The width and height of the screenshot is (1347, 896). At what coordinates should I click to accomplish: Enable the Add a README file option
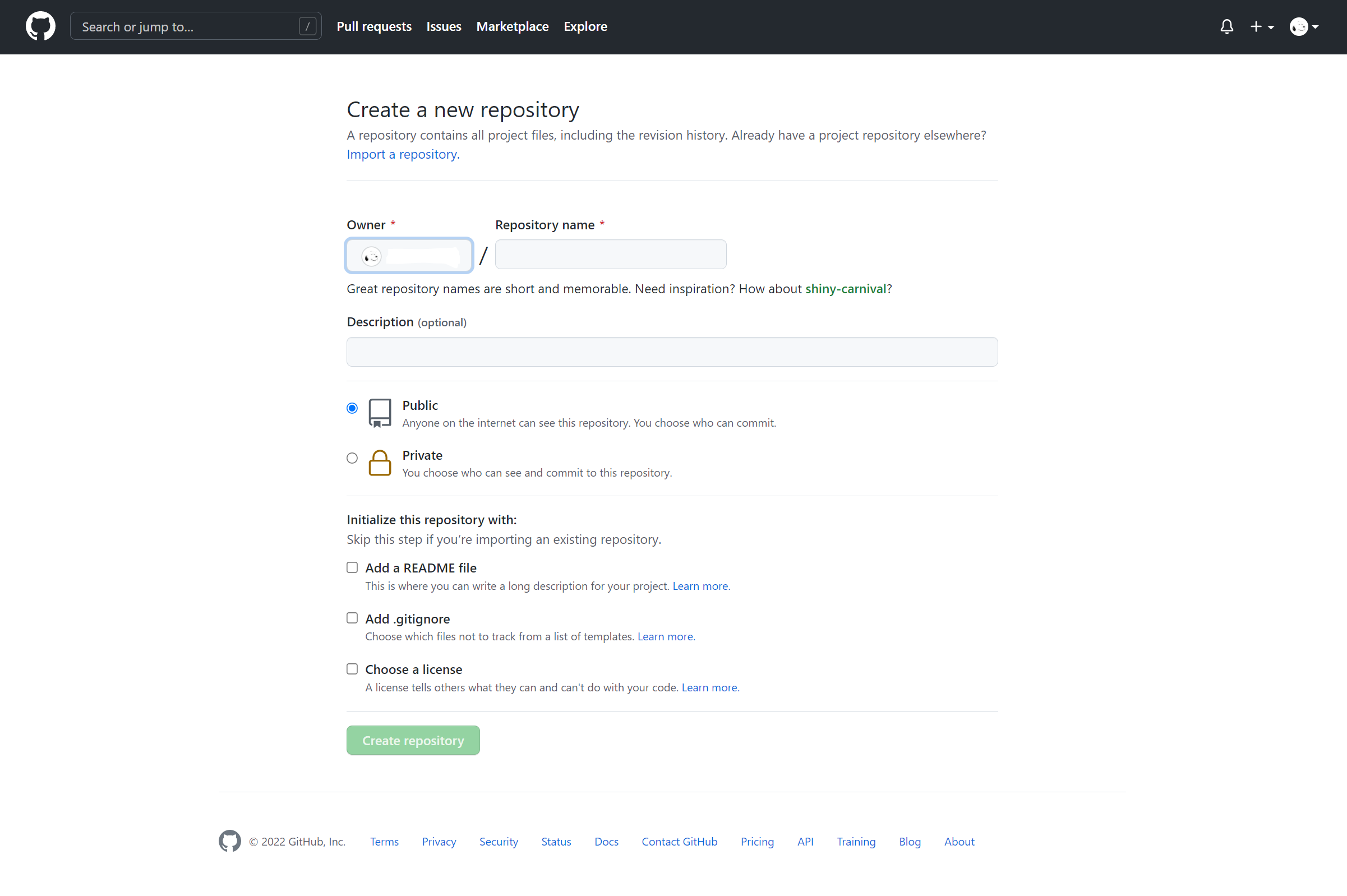pos(352,567)
